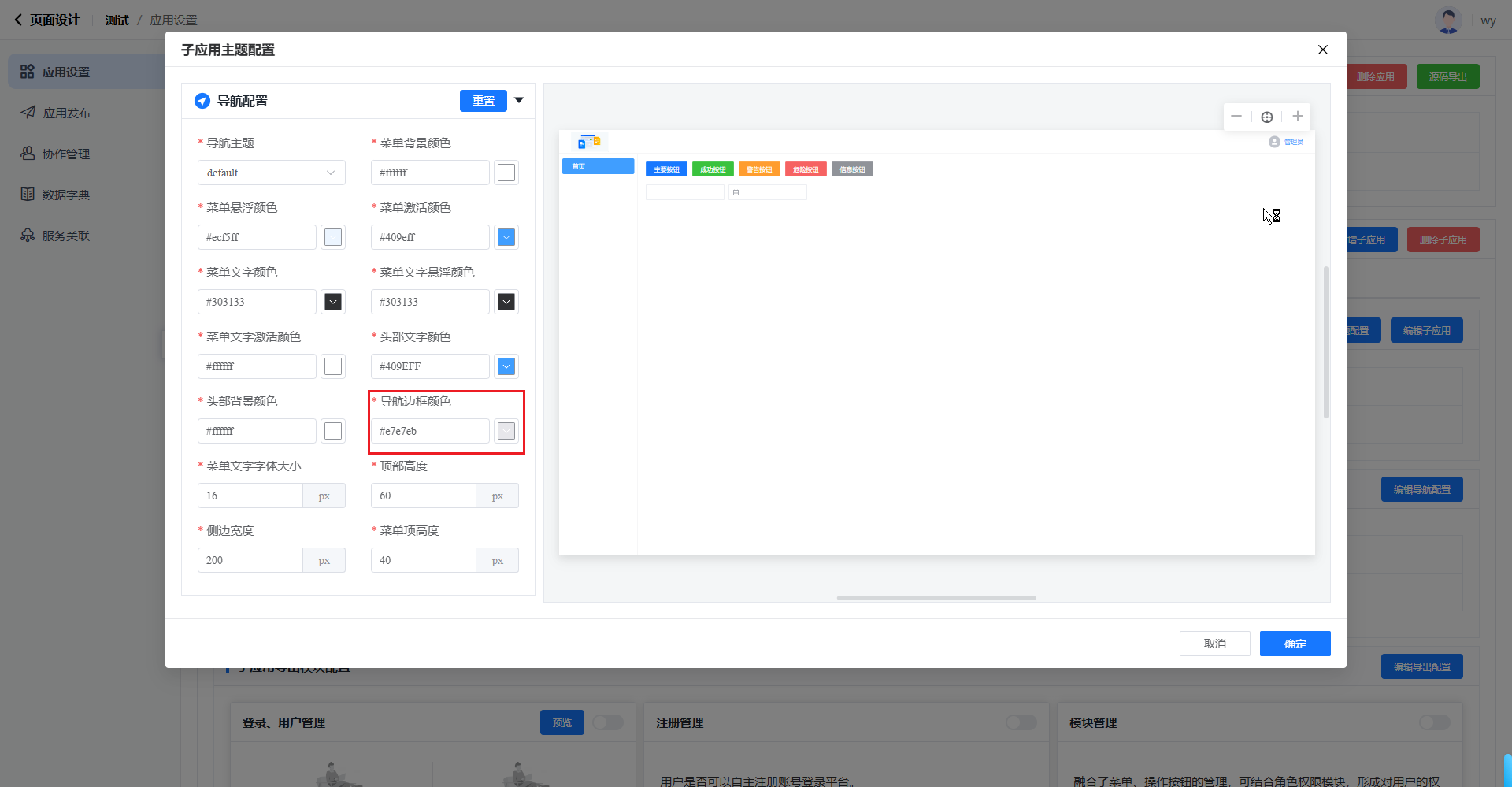Select 应用设置 in the left sidebar
Viewport: 1512px width, 787px height.
[x=66, y=72]
